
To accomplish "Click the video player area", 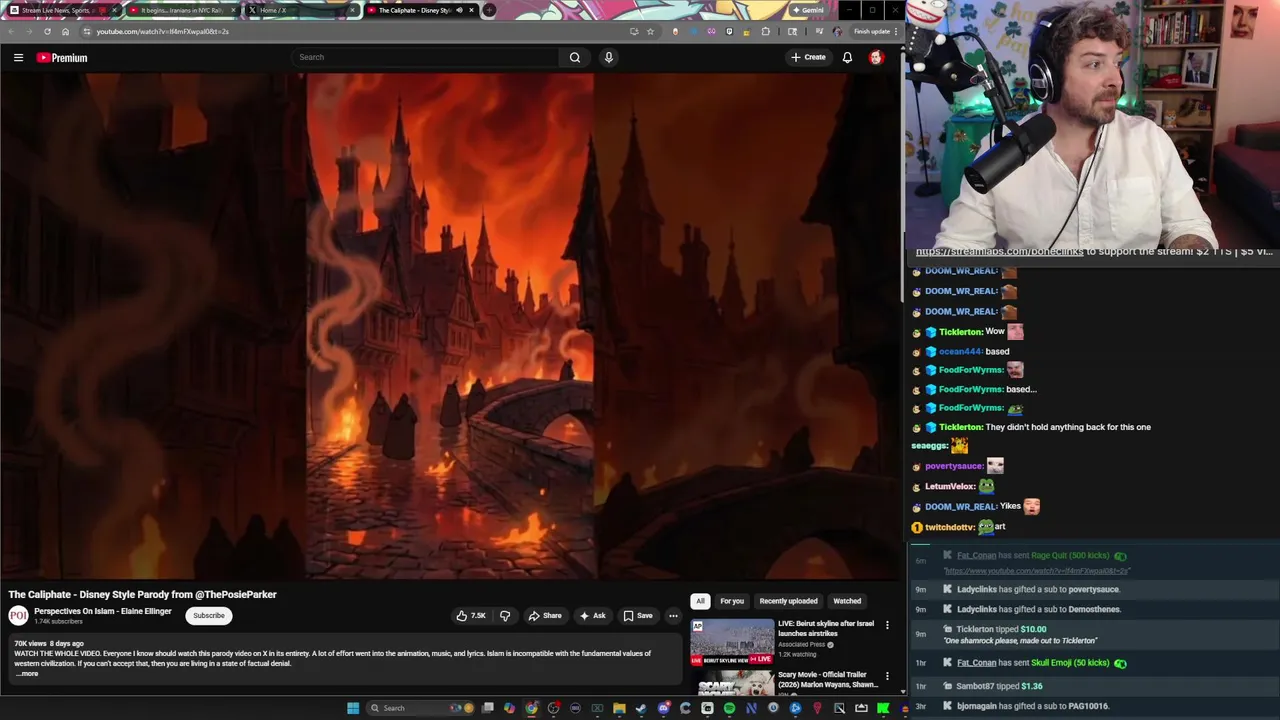I will click(x=450, y=326).
